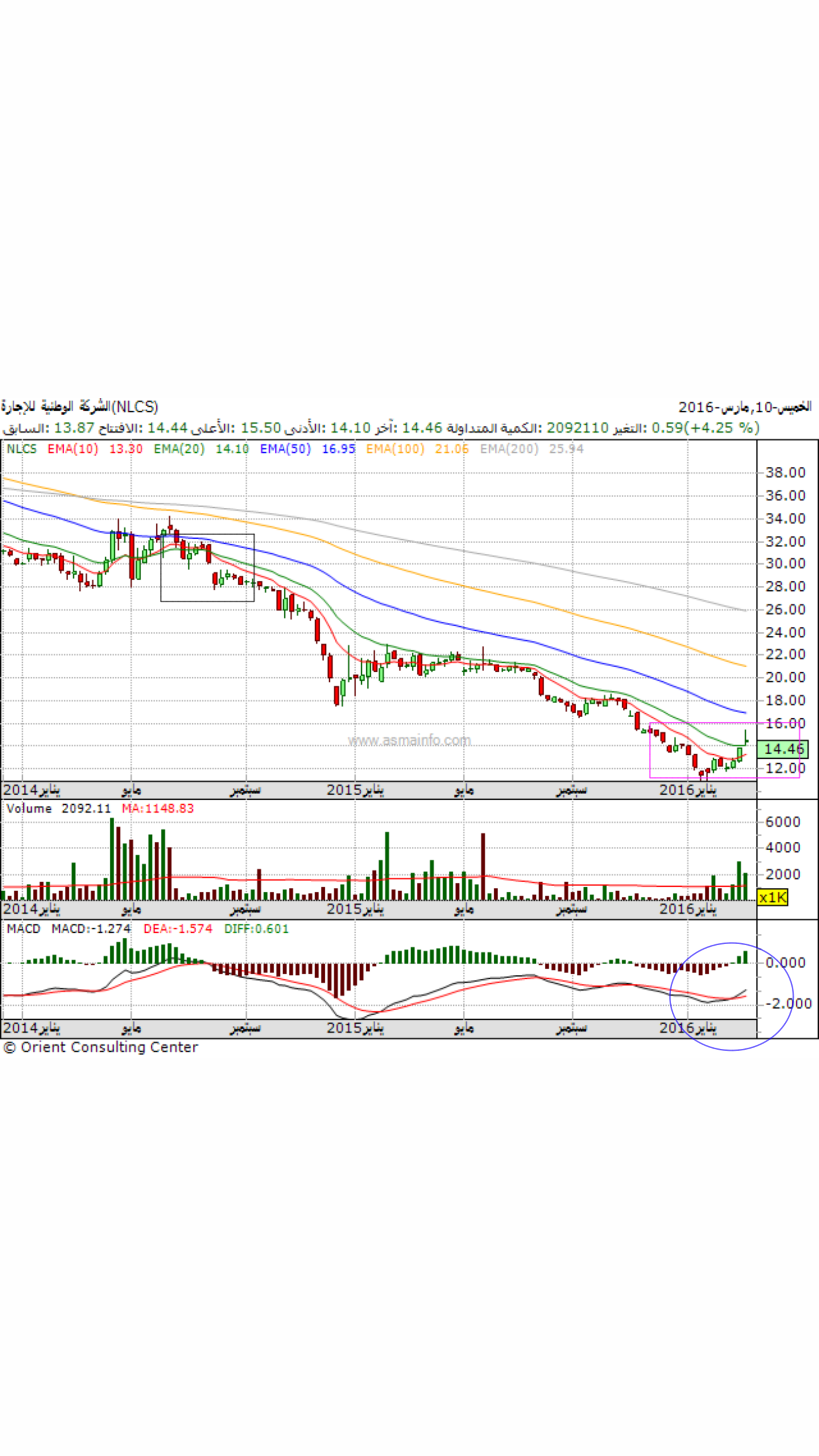819x1456 pixels.
Task: Select the EMA(10) legend label
Action: pos(73,449)
